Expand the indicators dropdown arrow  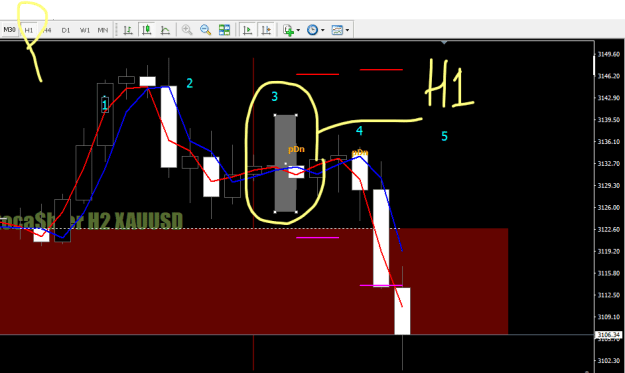coord(298,30)
